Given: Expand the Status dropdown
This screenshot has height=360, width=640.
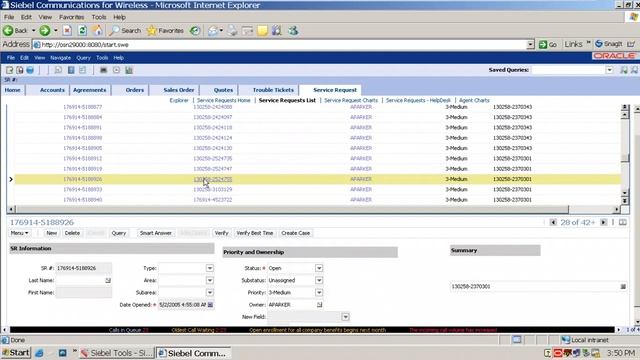Looking at the screenshot, I should (x=319, y=268).
